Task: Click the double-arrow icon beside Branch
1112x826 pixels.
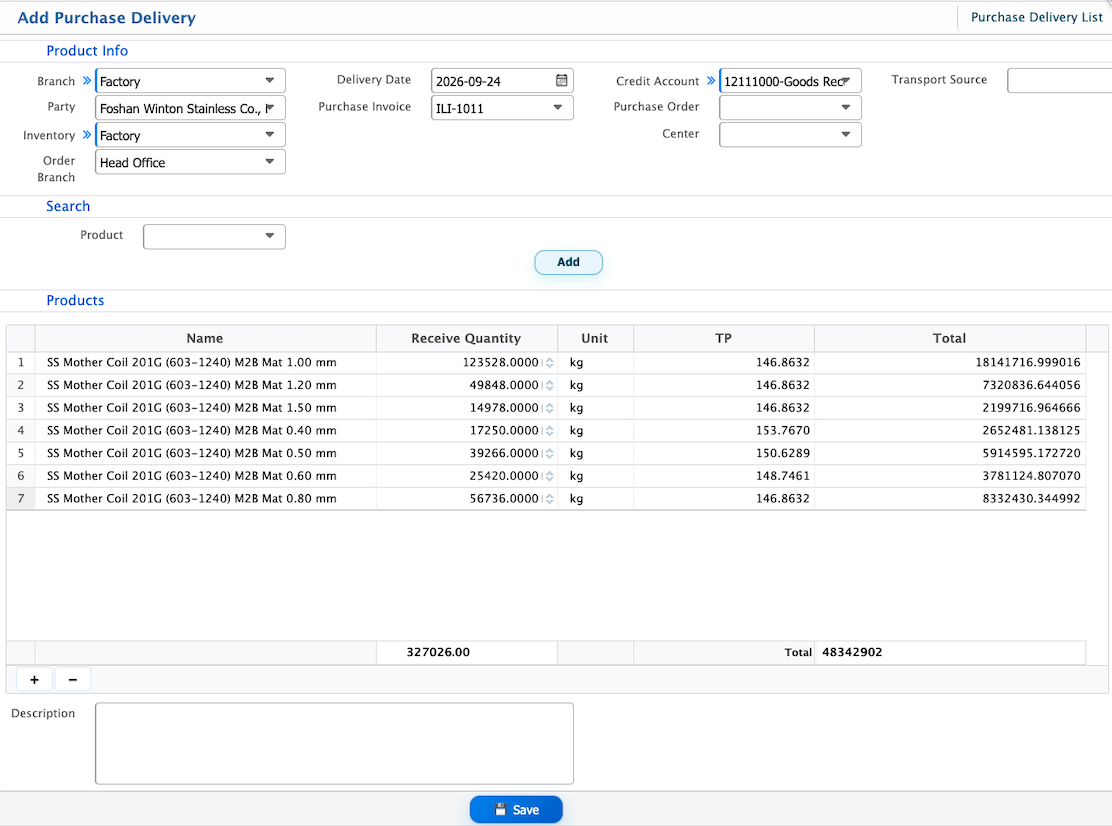Action: point(87,81)
